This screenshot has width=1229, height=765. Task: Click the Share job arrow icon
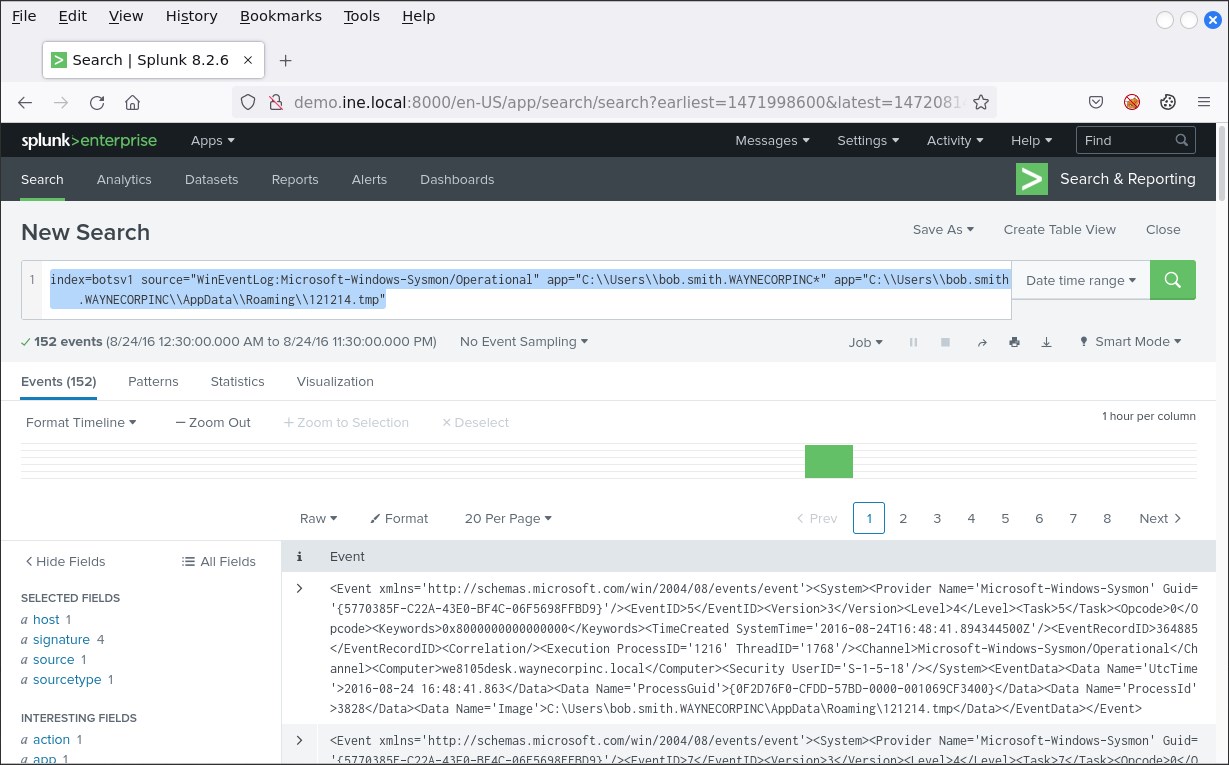(982, 342)
